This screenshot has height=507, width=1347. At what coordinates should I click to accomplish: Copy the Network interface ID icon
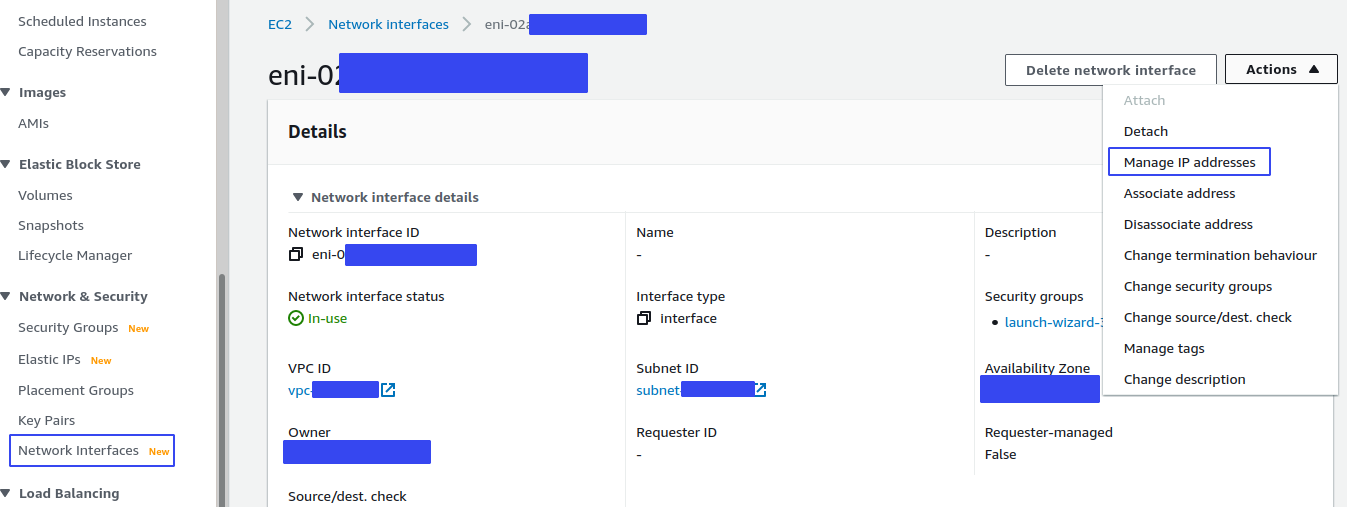coord(295,255)
